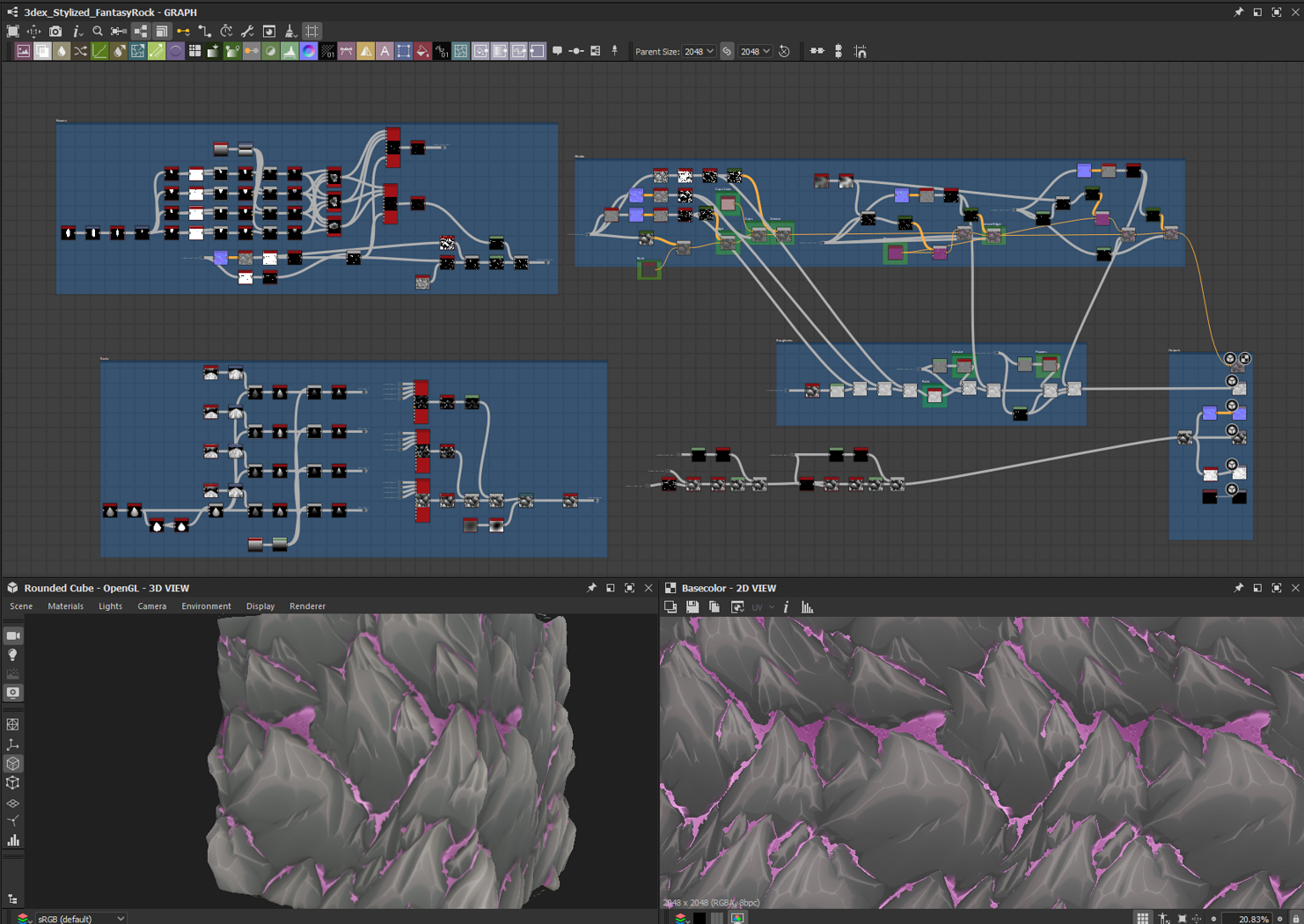1304x924 pixels.
Task: Toggle the link width and height ratio button
Action: tap(727, 51)
